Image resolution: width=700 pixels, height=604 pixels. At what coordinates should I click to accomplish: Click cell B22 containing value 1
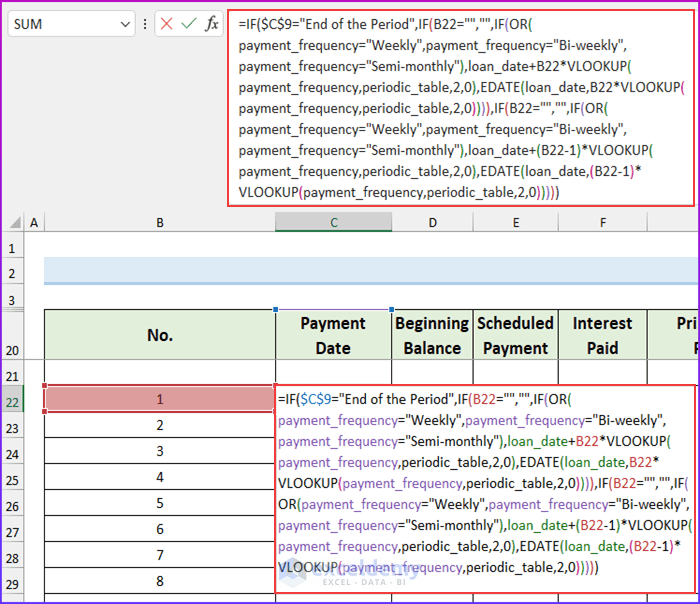tap(160, 400)
